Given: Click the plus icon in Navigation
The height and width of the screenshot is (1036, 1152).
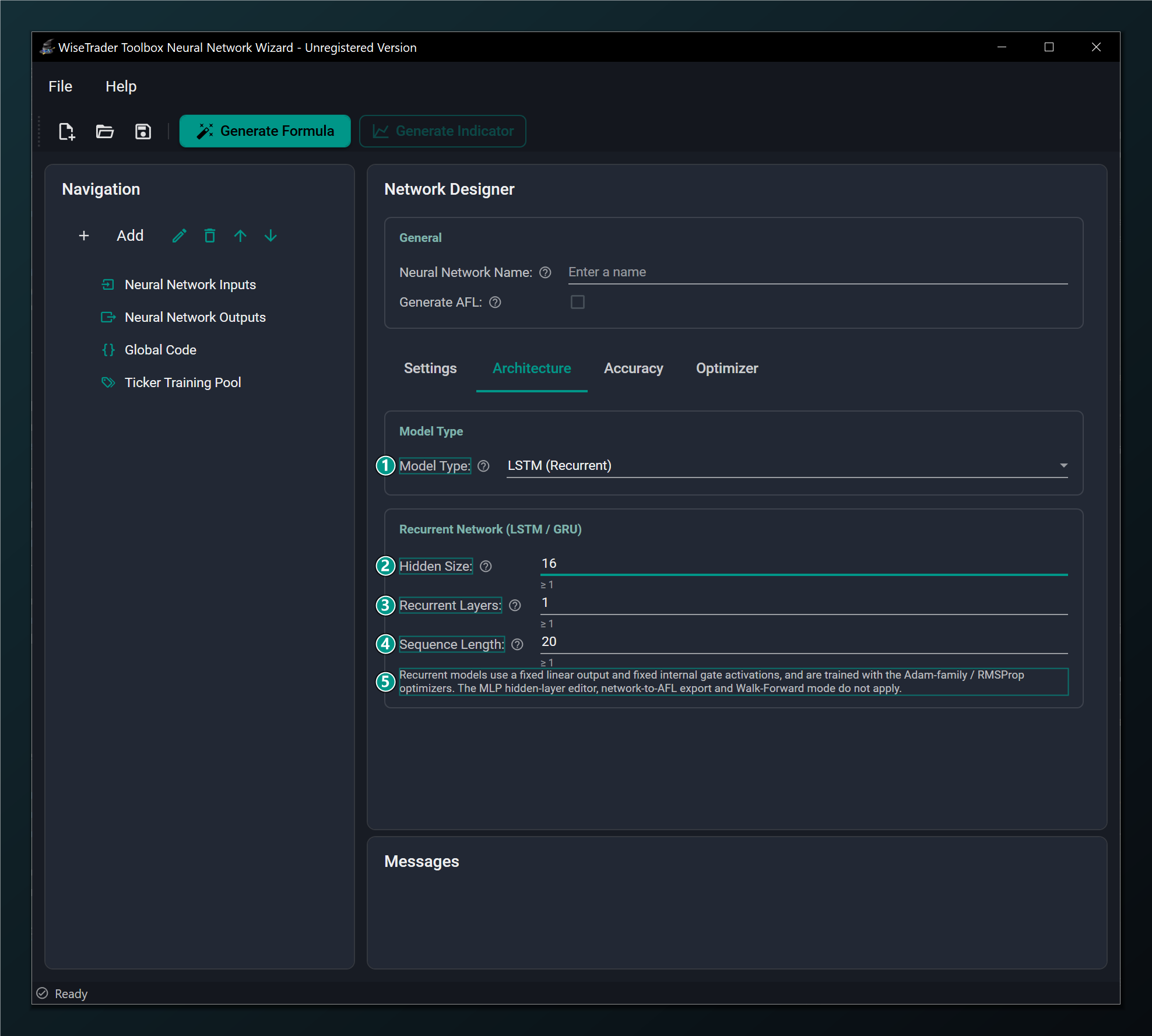Looking at the screenshot, I should [x=84, y=236].
